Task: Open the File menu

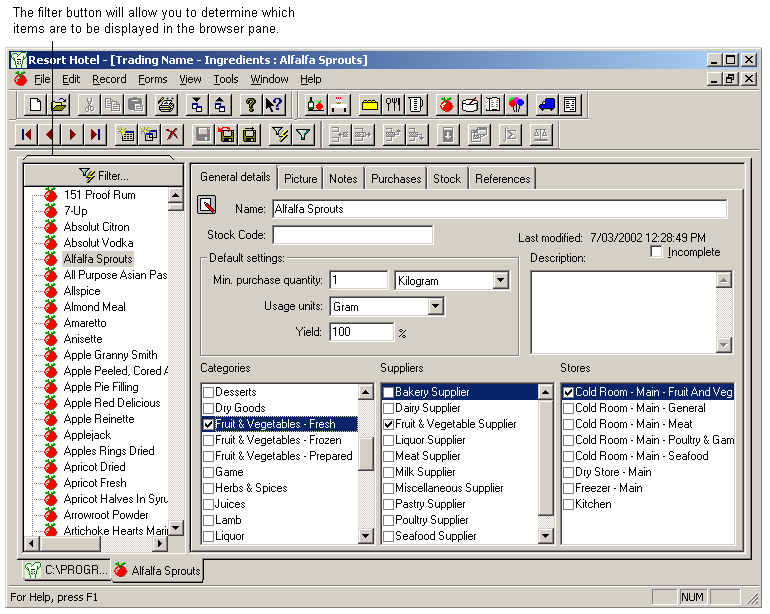Action: (x=42, y=79)
